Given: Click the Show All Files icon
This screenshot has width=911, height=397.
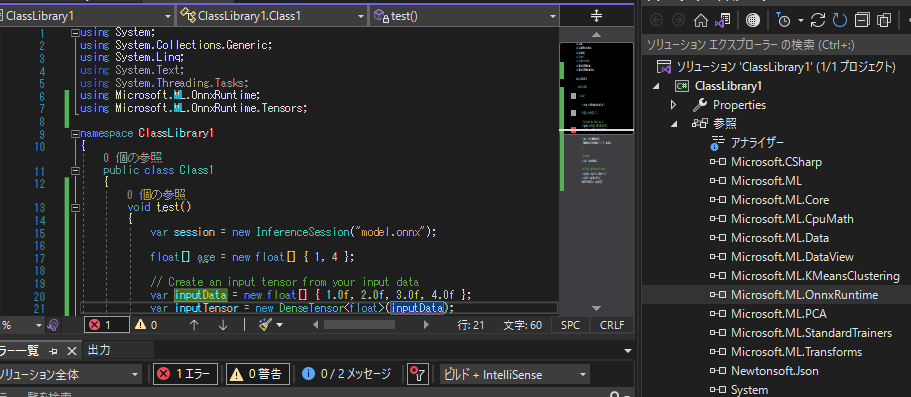Looking at the screenshot, I should pos(884,20).
